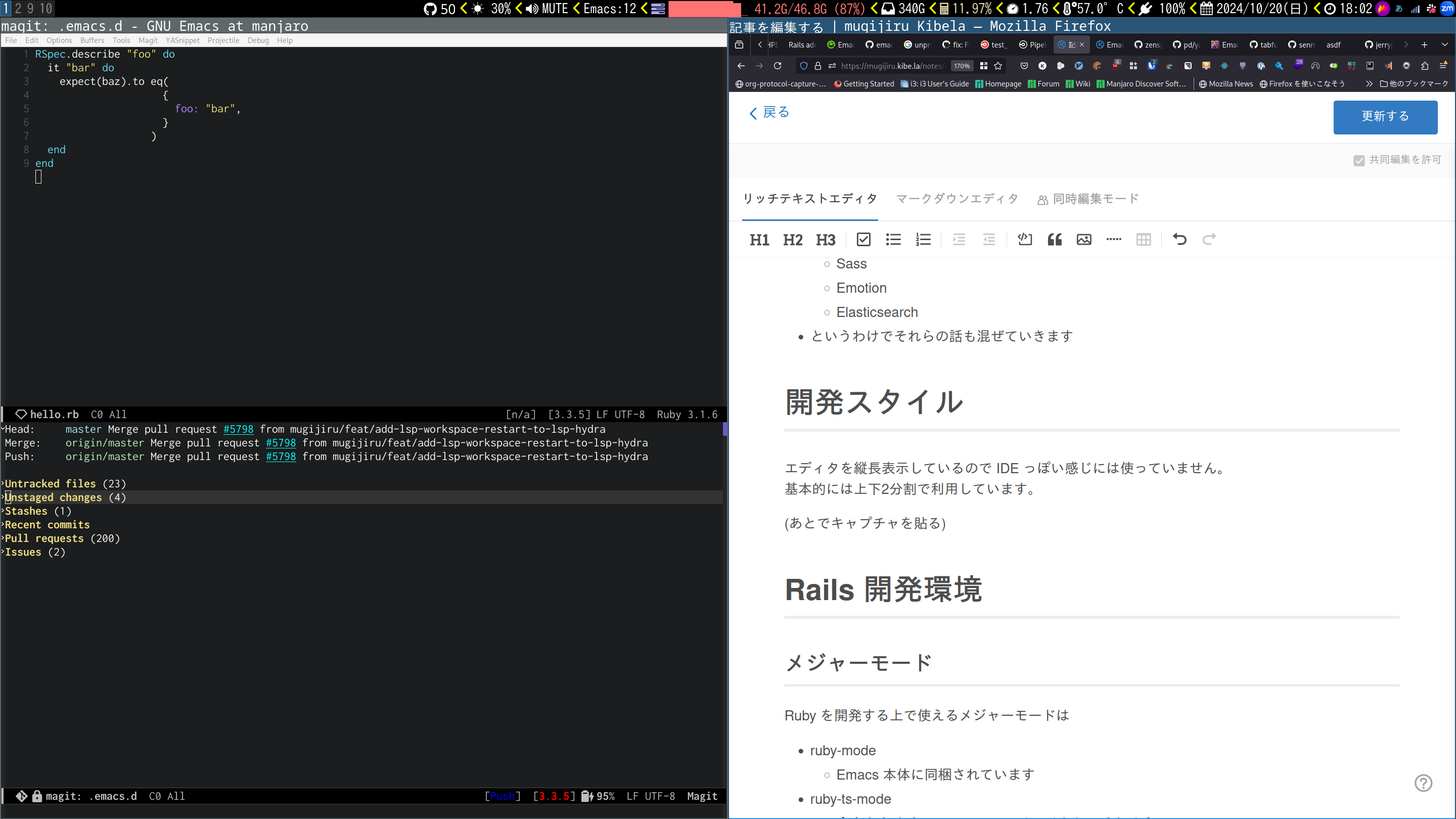Insert a code block in the editor
Viewport: 1456px width, 819px height.
(x=1024, y=240)
